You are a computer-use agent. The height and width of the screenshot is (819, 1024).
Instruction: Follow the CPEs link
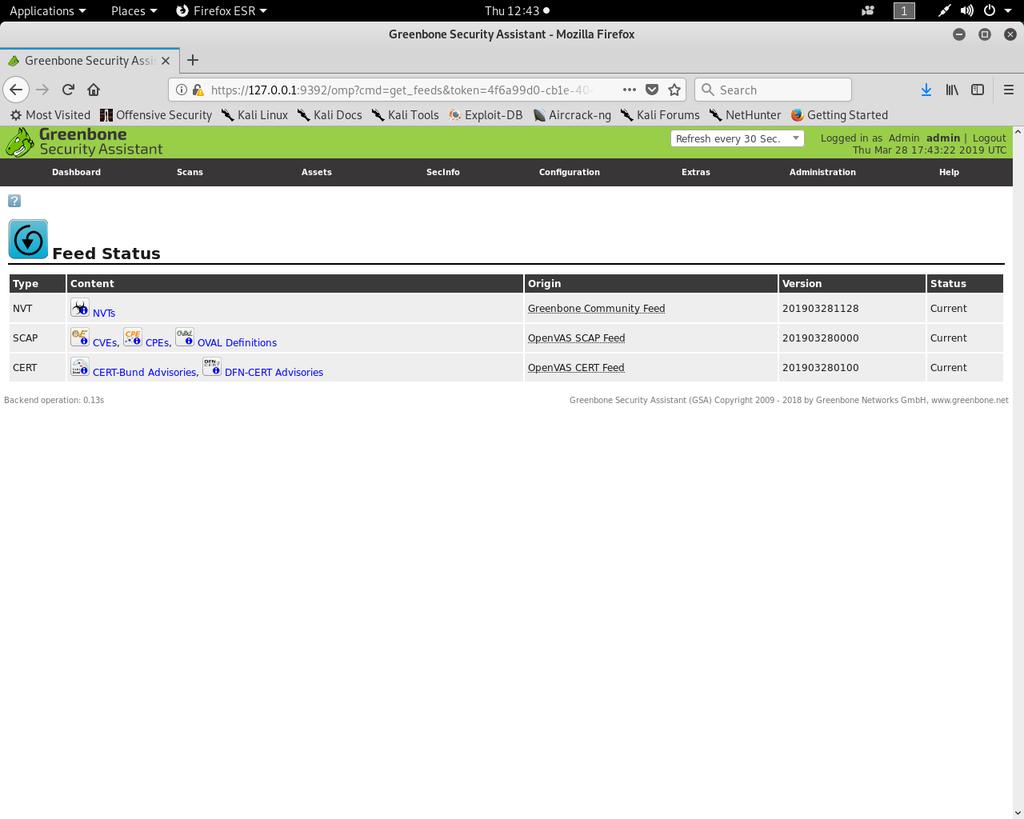157,342
